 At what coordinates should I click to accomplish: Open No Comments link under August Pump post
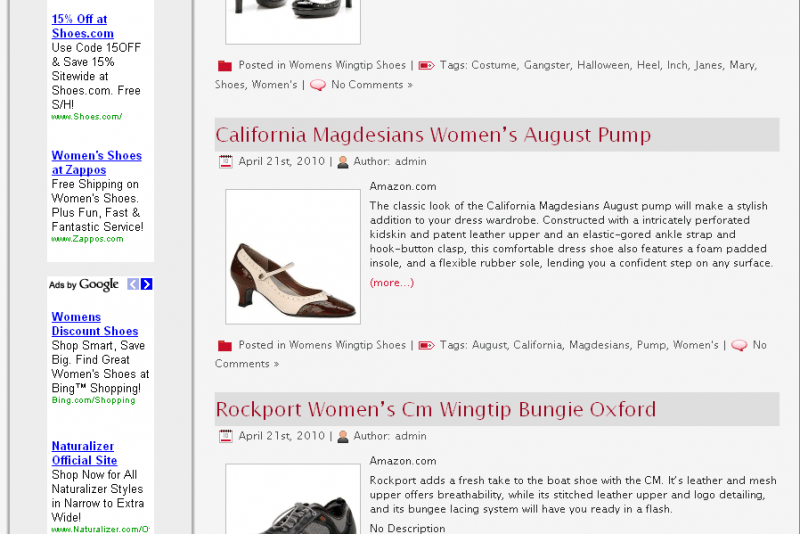(x=760, y=345)
